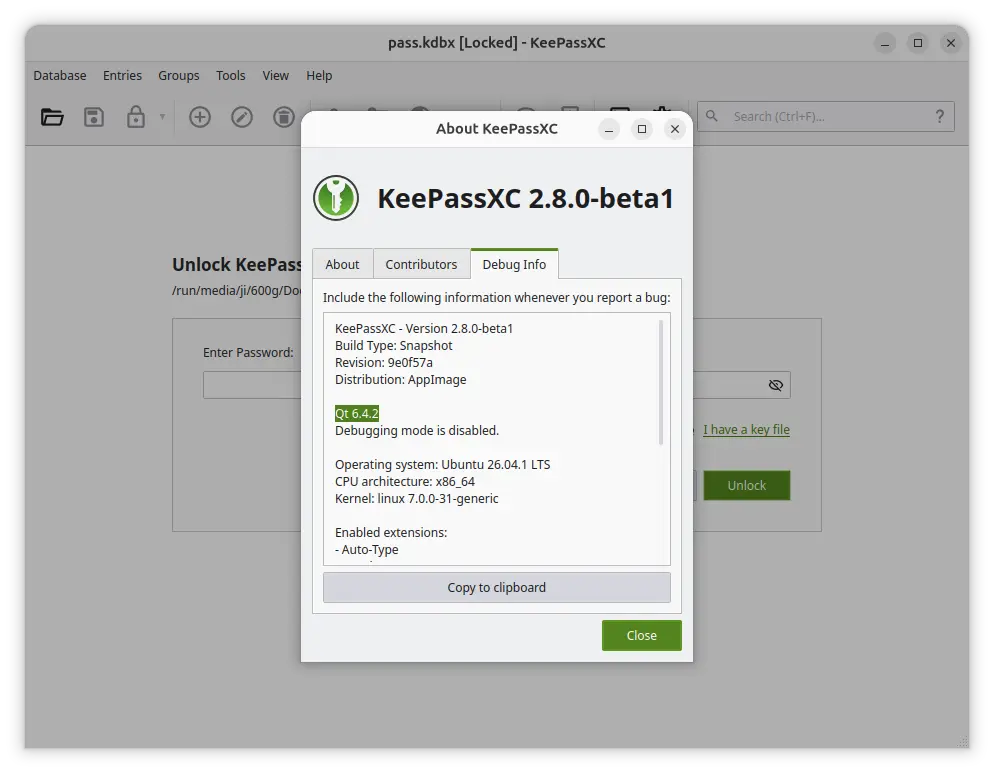994x773 pixels.
Task: Switch to the Contributors tab
Action: coord(421,264)
